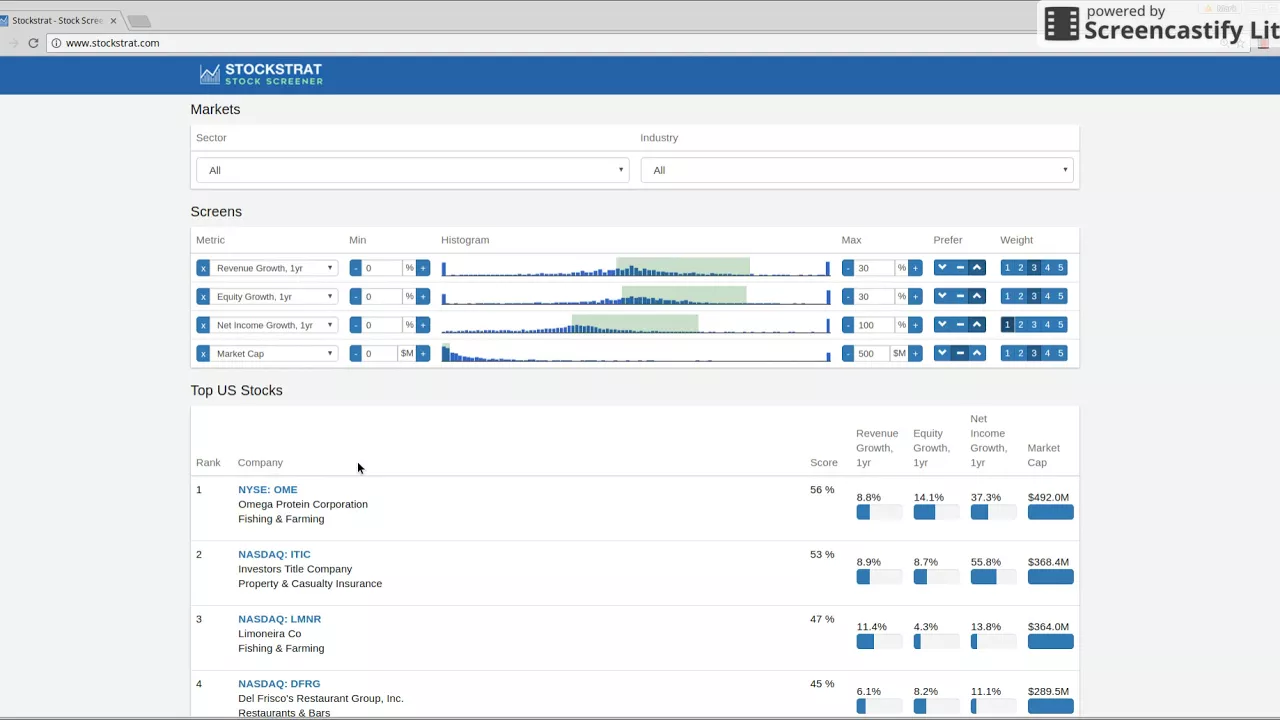Screen dimensions: 1280x720
Task: Click the site info icon in address bar
Action: [x=57, y=43]
